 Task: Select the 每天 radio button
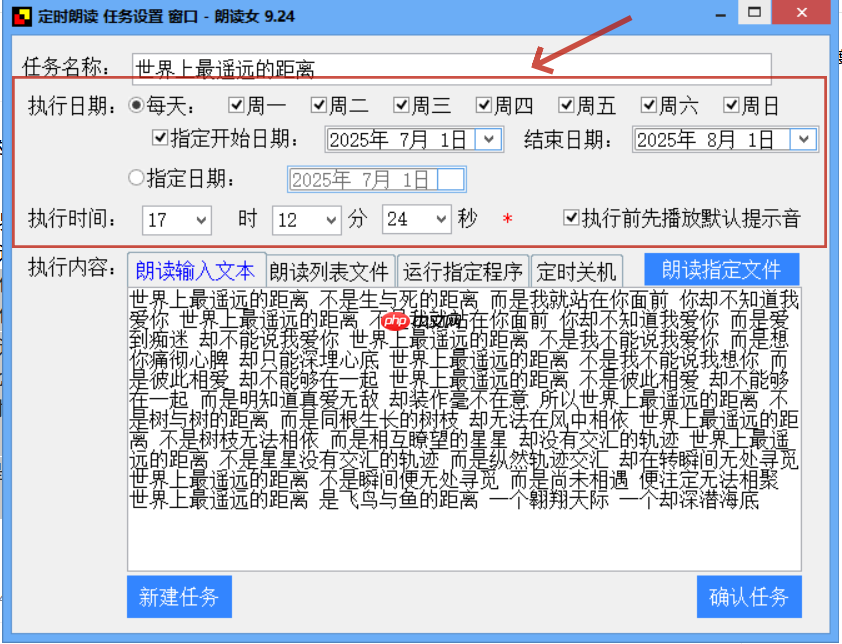click(x=136, y=105)
